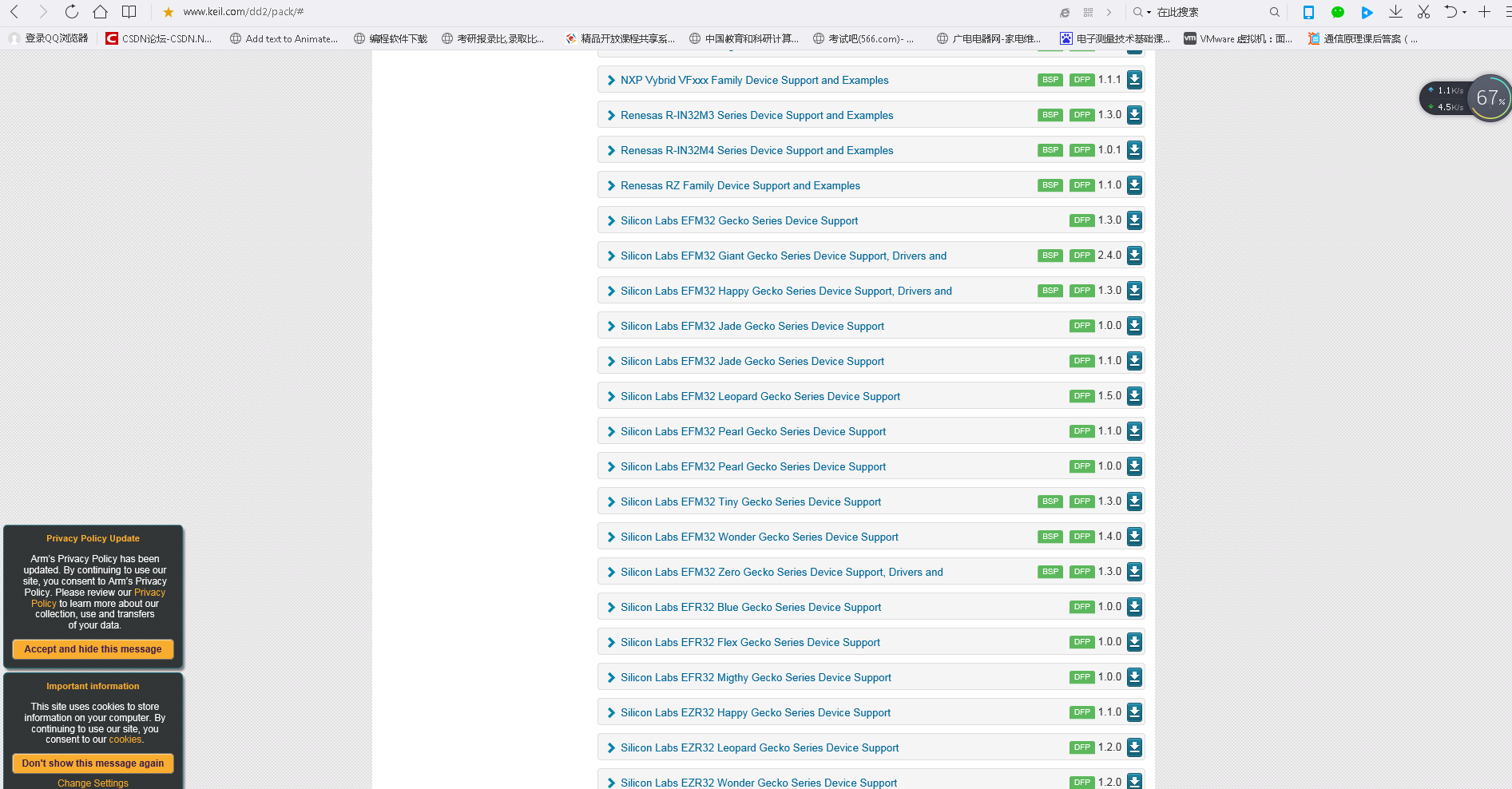The image size is (1512, 789).
Task: Download Renesas R-IN32M3 Series pack
Action: (x=1134, y=115)
